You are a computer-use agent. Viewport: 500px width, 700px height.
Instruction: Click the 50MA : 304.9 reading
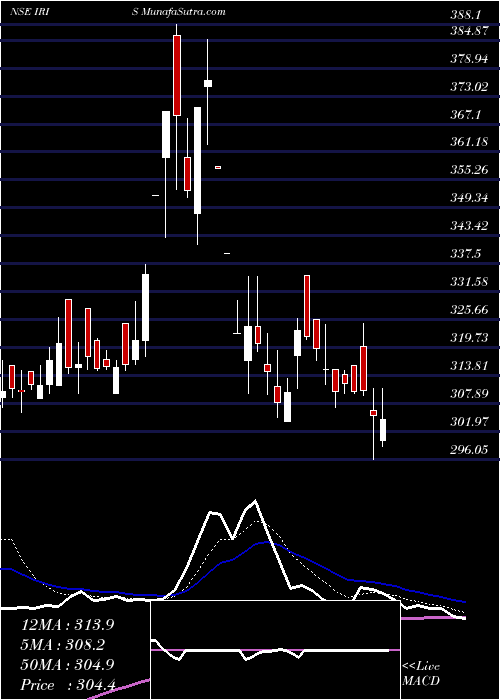pyautogui.click(x=68, y=665)
